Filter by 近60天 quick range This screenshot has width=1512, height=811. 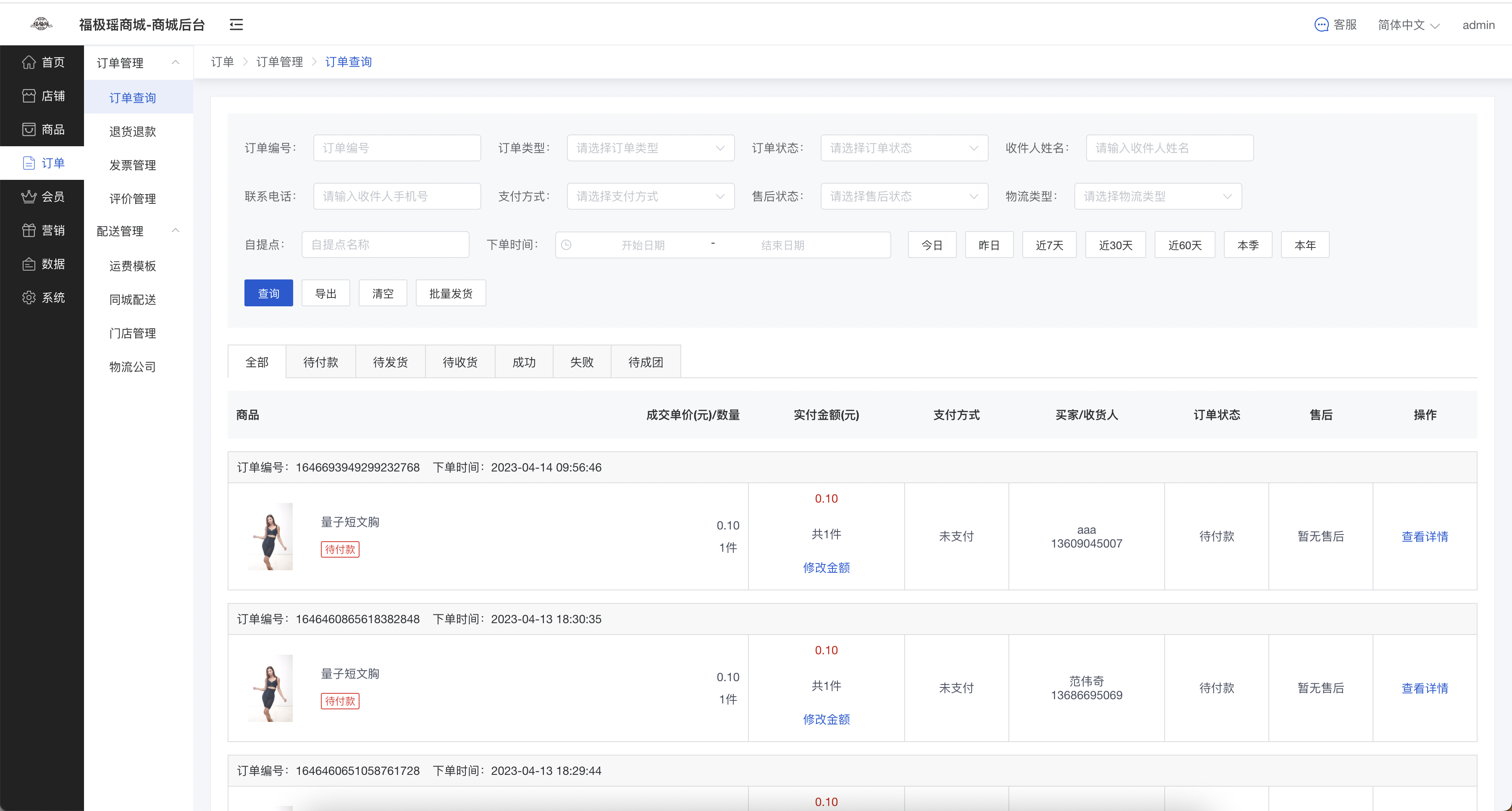1185,245
